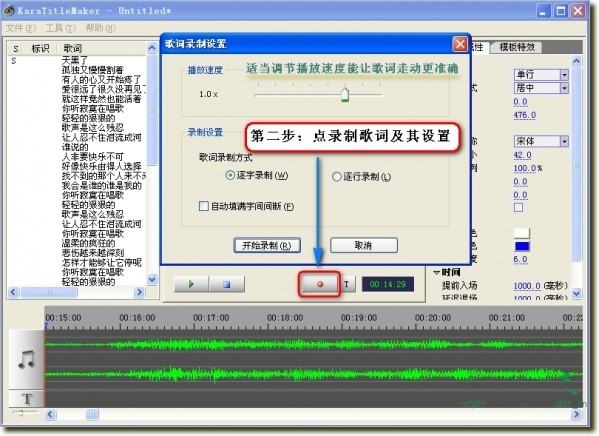599x436 pixels.
Task: Select the T text track icon
Action: 27,399
